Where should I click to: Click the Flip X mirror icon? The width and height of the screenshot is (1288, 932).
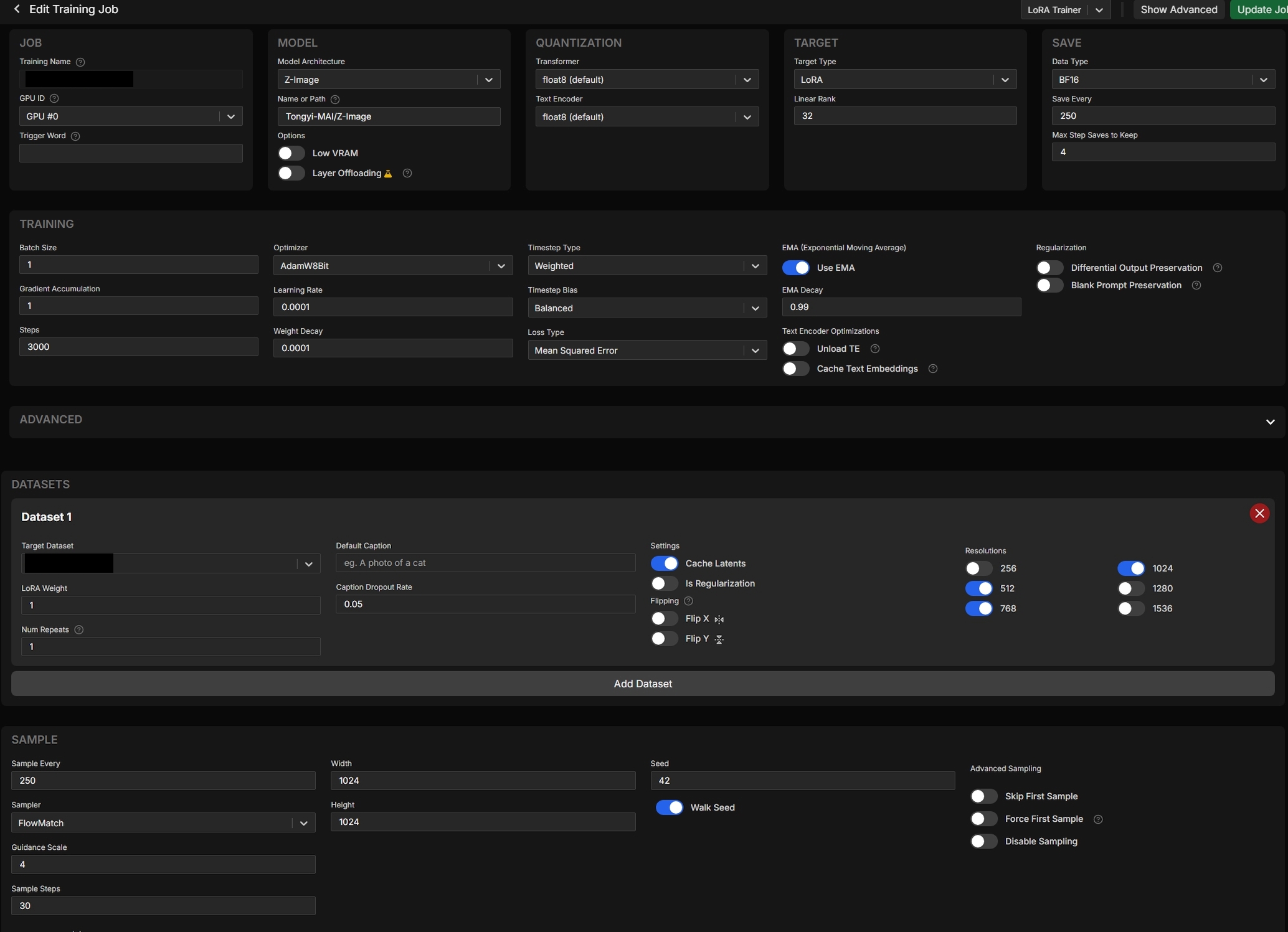(x=719, y=619)
